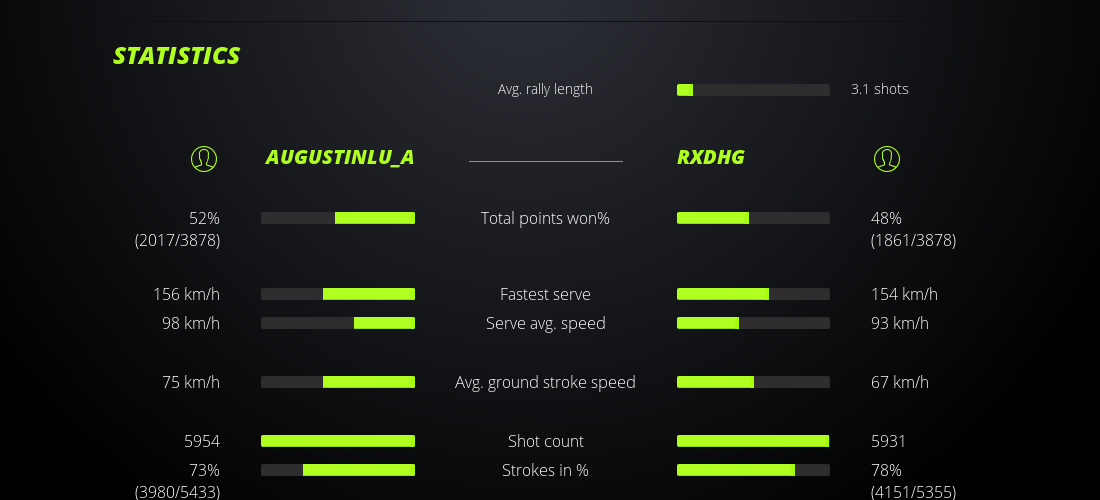Click RXDHG's player avatar icon
Image resolution: width=1100 pixels, height=500 pixels.
point(887,158)
